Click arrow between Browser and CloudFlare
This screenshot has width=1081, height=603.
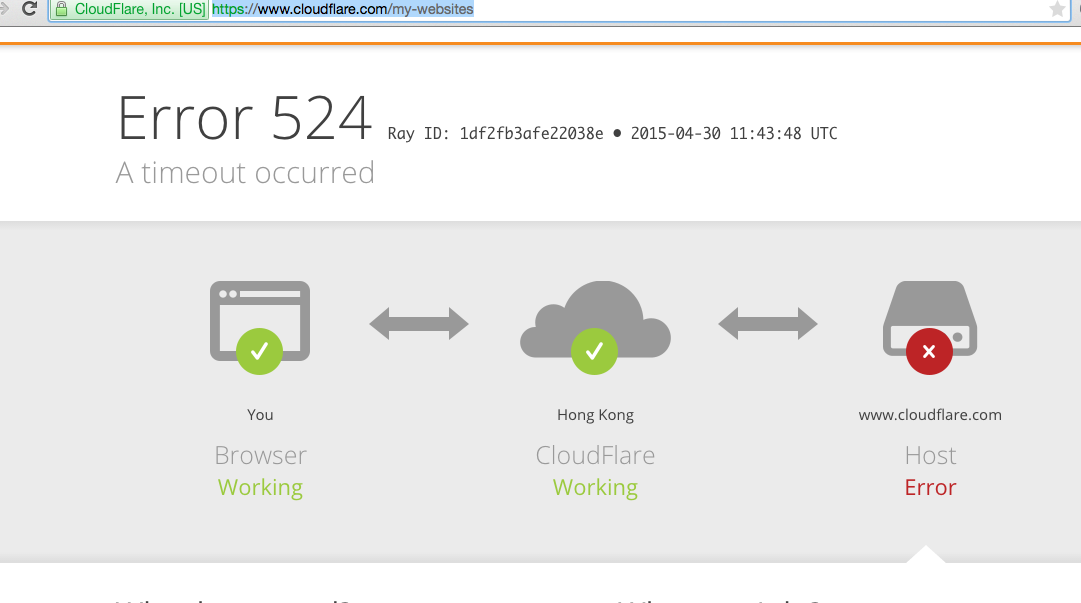[x=419, y=324]
